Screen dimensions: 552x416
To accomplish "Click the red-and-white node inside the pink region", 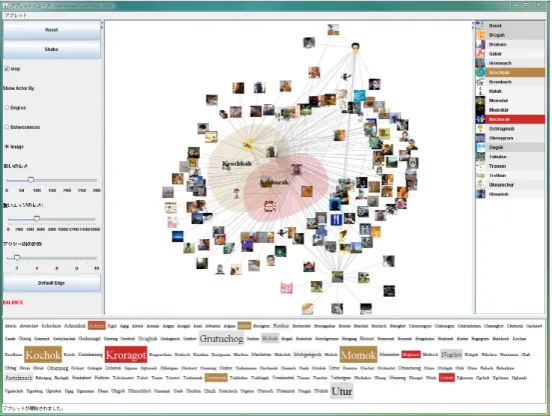I will point(270,206).
